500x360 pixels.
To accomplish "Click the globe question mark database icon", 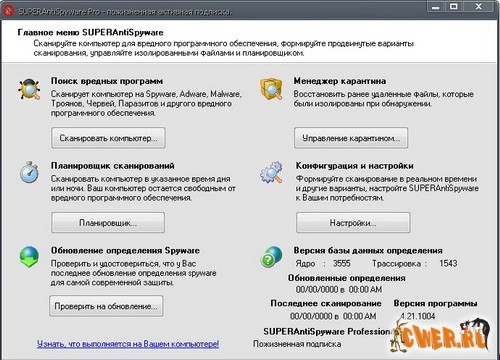I will pos(271,257).
